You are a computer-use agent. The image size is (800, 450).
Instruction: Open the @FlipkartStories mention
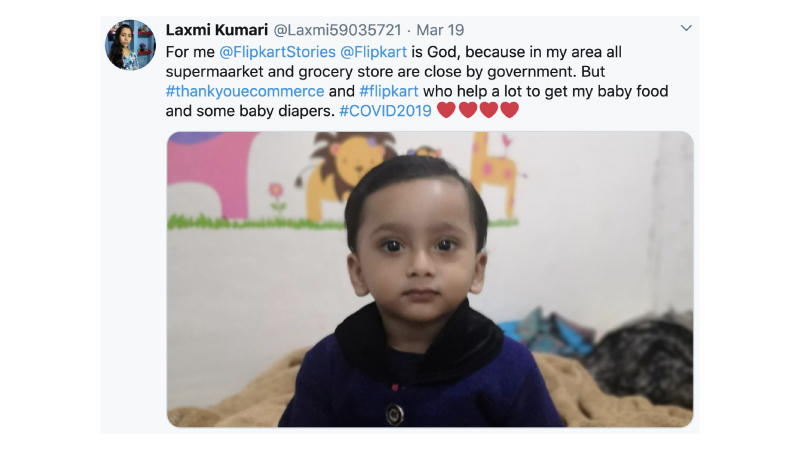277,52
